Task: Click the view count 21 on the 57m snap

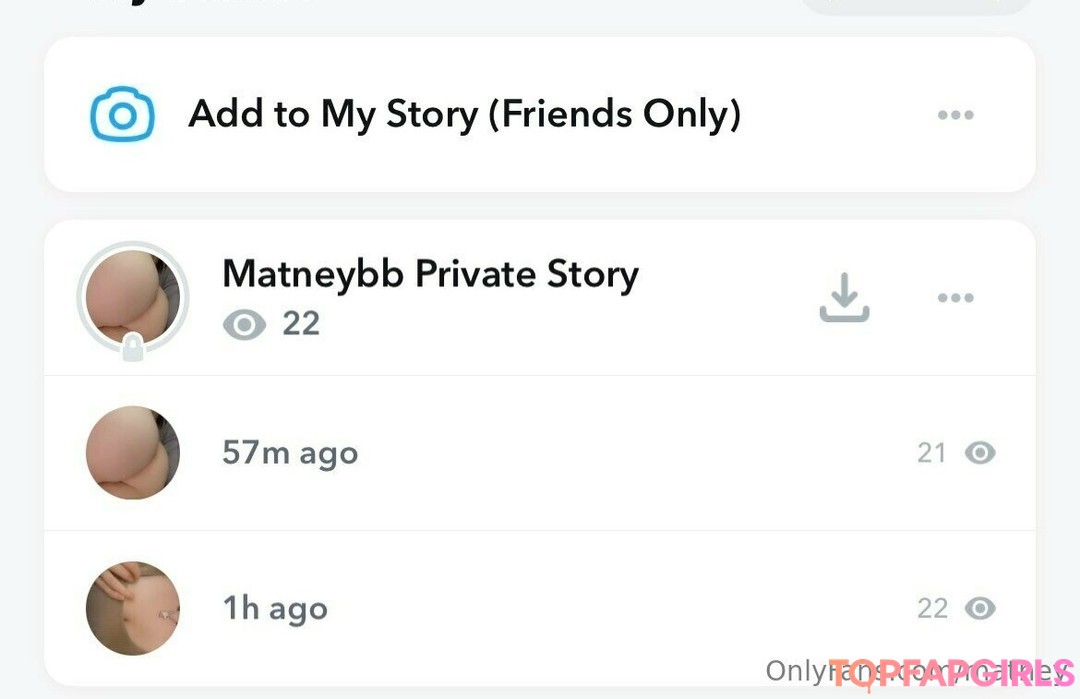Action: pyautogui.click(x=932, y=453)
